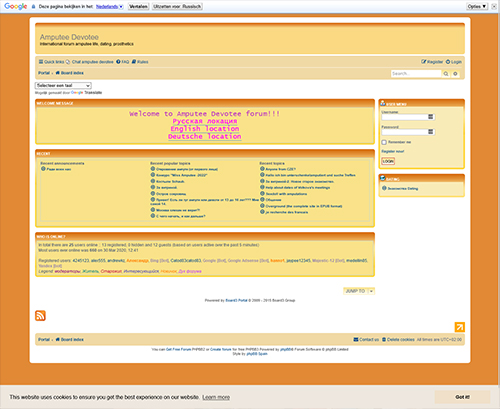Click the search magnifier icon
500x409 pixels.
click(x=446, y=74)
